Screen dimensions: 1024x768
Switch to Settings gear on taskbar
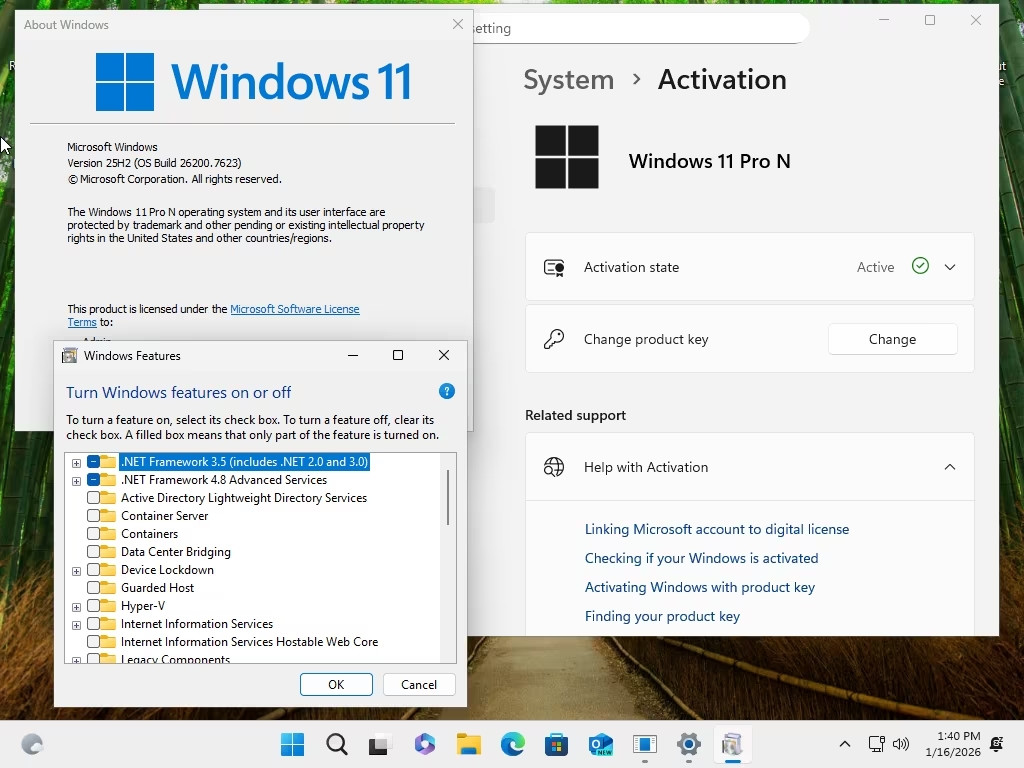point(689,744)
